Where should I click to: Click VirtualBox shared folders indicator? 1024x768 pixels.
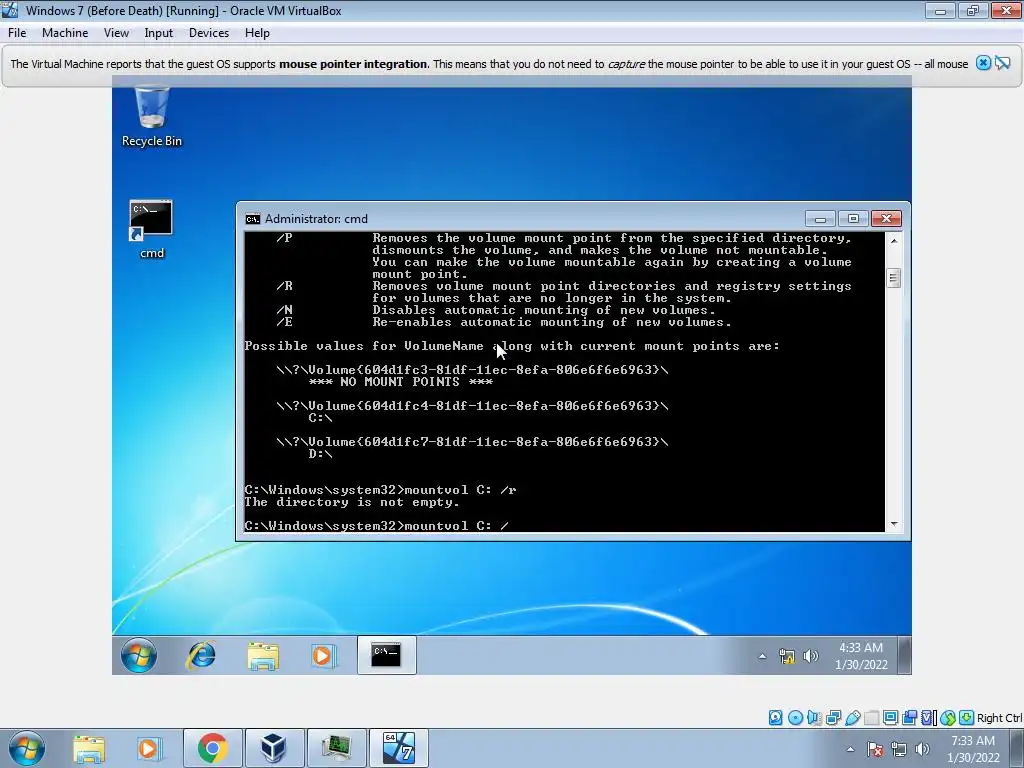872,718
